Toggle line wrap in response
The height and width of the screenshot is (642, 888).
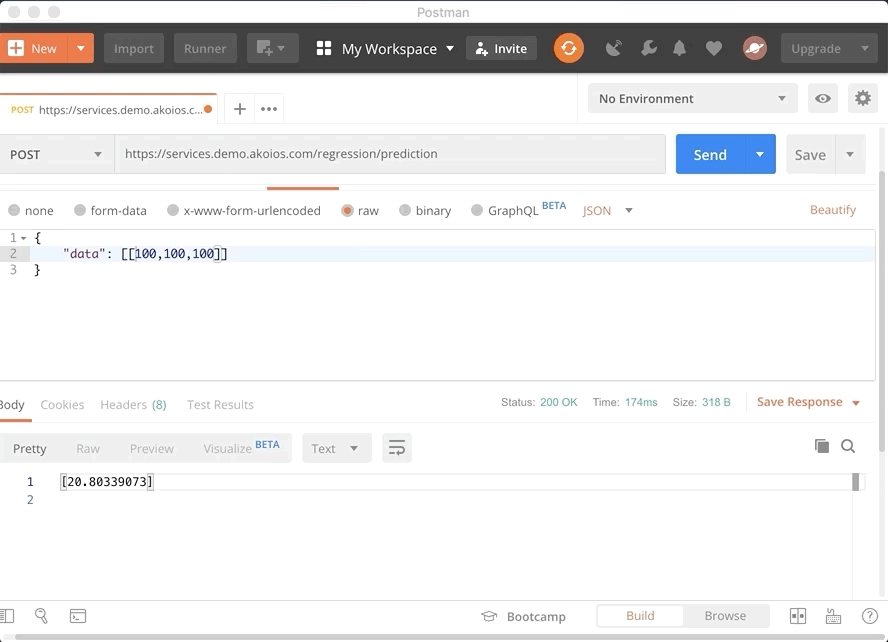[397, 448]
